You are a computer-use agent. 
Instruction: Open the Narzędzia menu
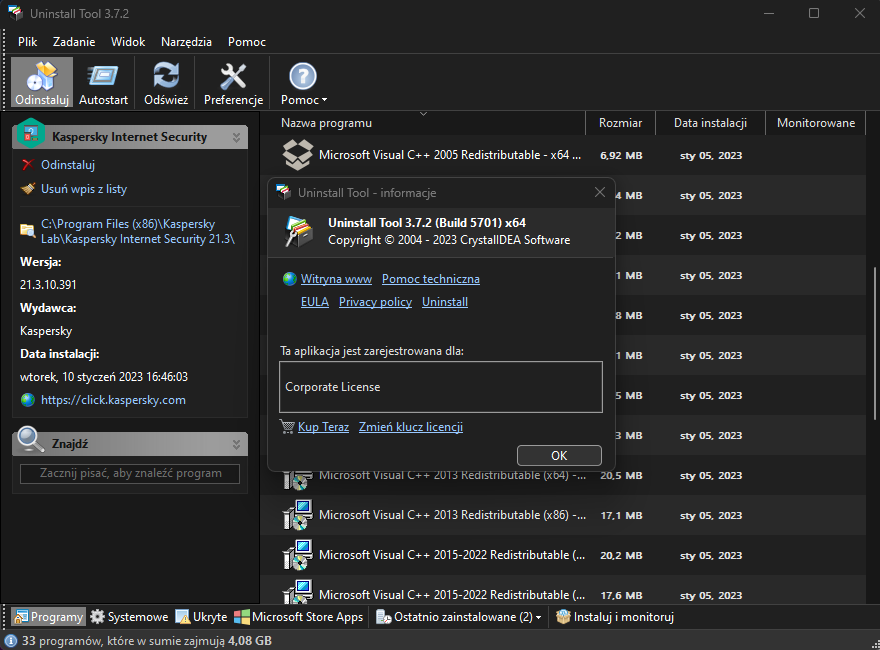(x=186, y=42)
